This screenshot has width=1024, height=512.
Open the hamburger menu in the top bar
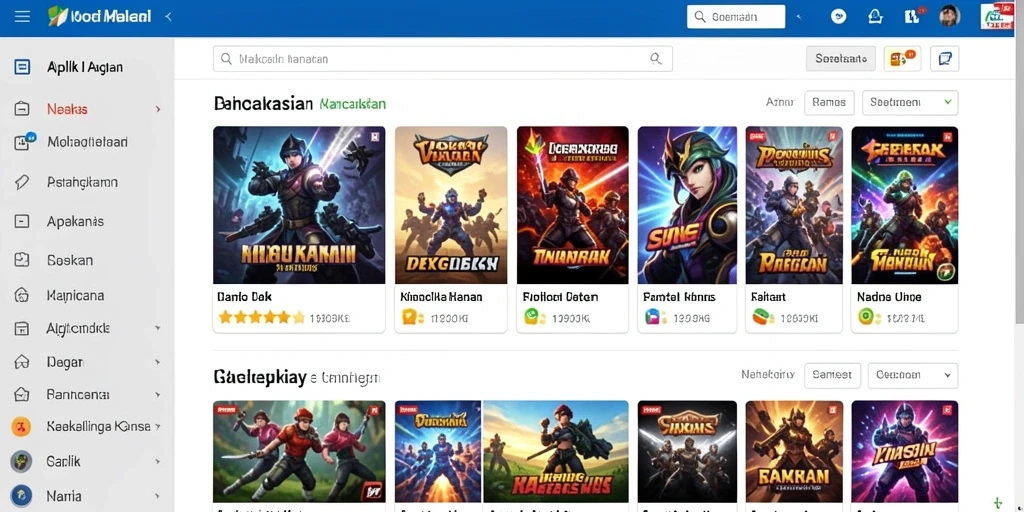point(22,16)
